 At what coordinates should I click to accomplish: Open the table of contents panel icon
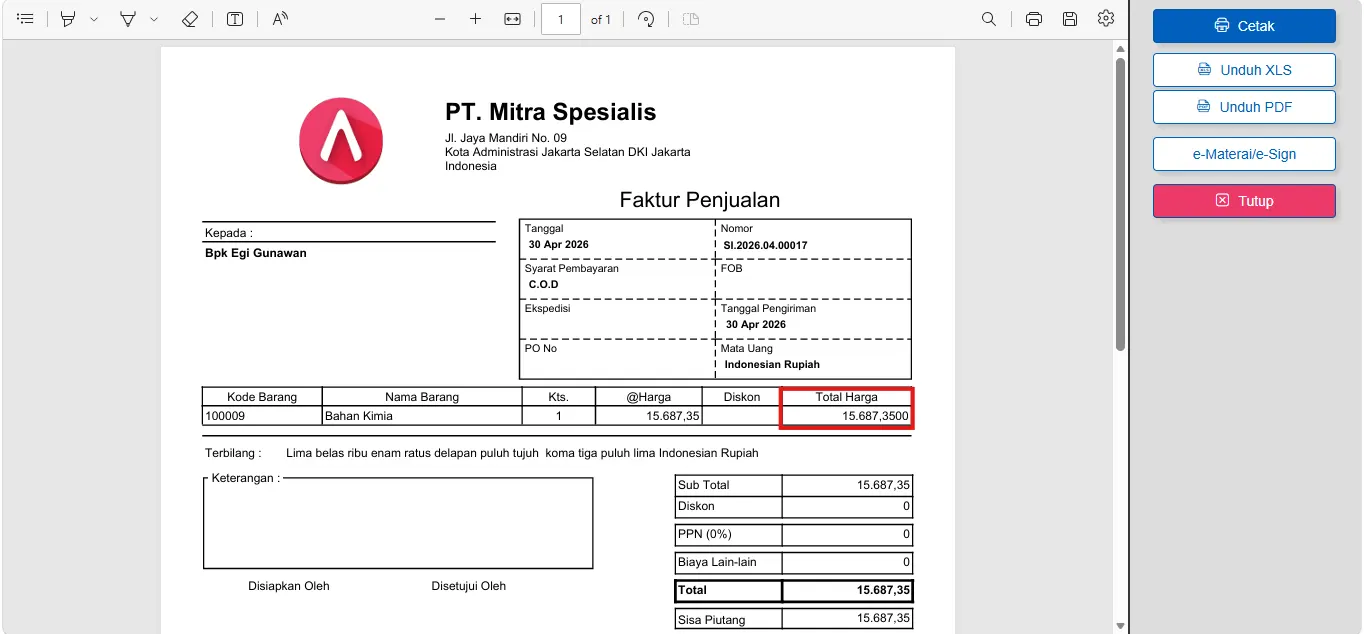point(25,19)
